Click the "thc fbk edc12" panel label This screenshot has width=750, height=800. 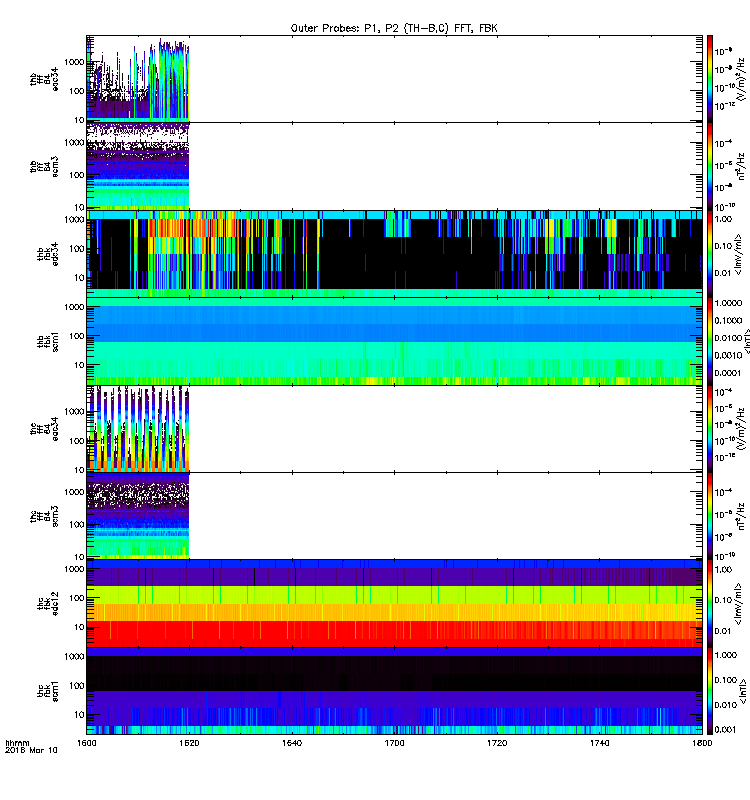click(48, 604)
